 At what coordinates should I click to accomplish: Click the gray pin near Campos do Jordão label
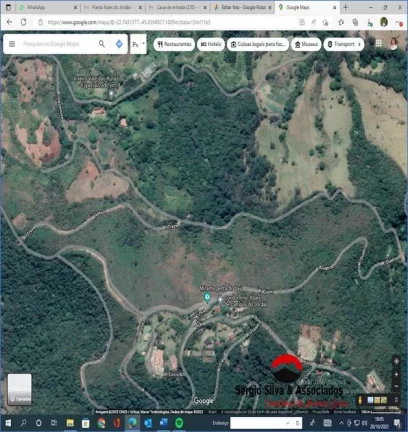[x=220, y=300]
